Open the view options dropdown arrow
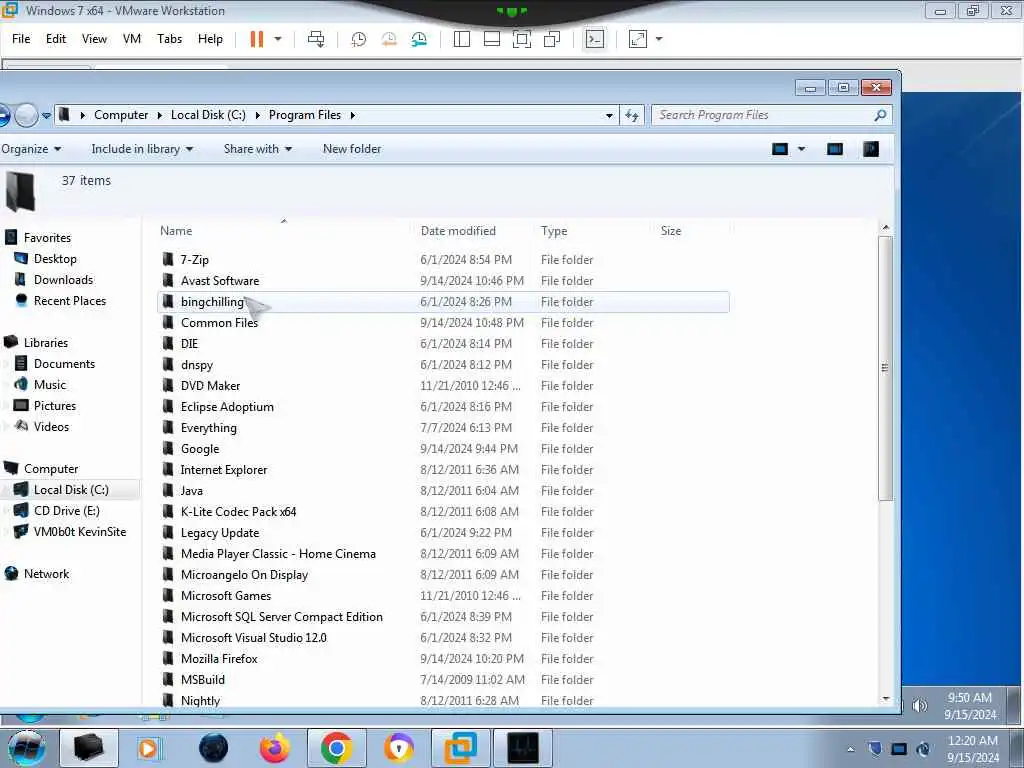Image resolution: width=1024 pixels, height=768 pixels. [801, 149]
